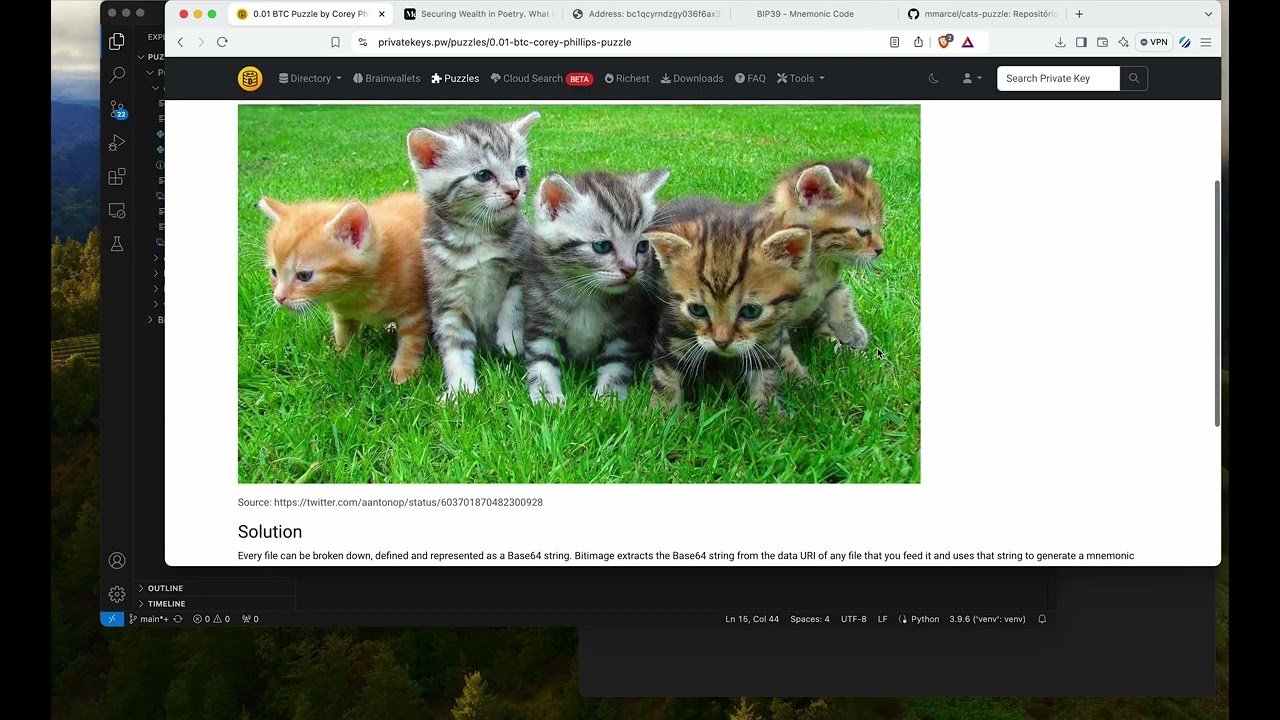Open Puzzles page
1280x720 pixels.
coord(455,78)
